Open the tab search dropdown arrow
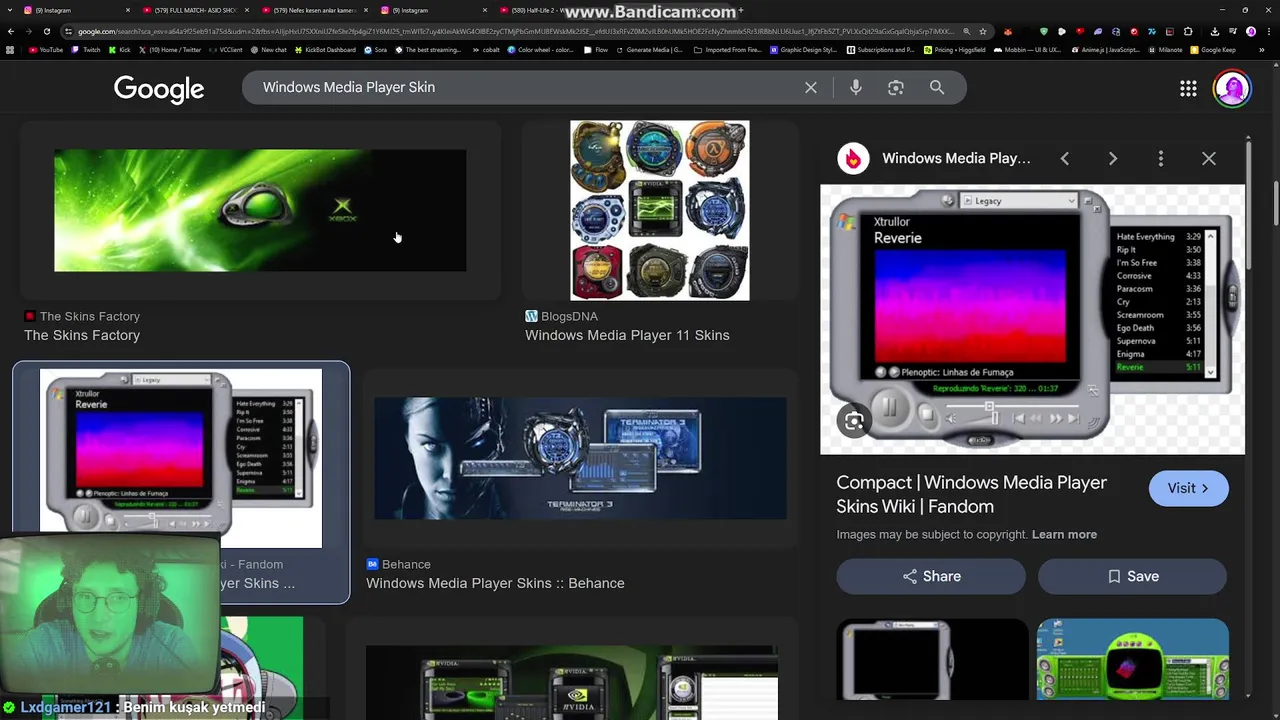 tap(10, 10)
